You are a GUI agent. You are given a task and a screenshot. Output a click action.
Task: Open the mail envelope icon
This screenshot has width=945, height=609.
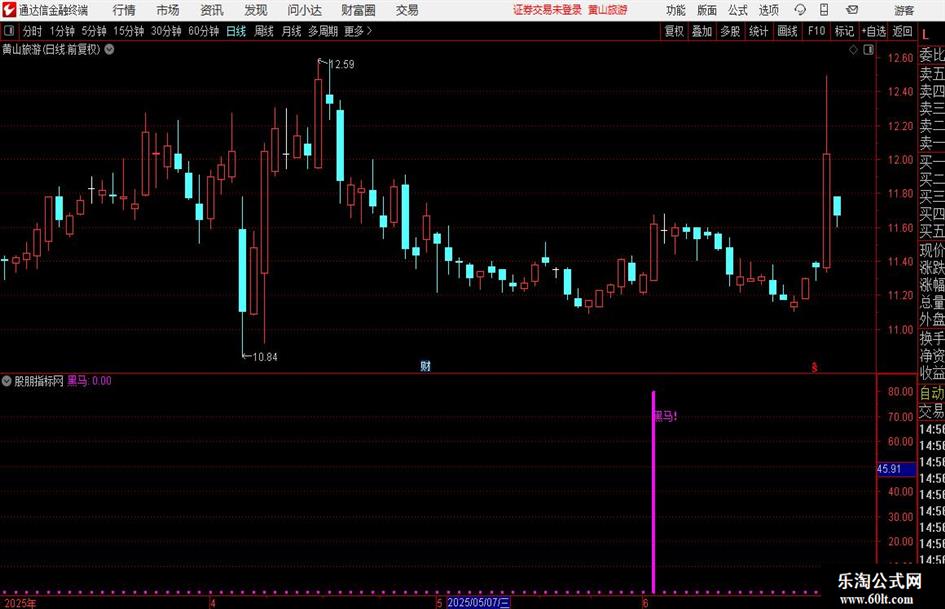852,10
